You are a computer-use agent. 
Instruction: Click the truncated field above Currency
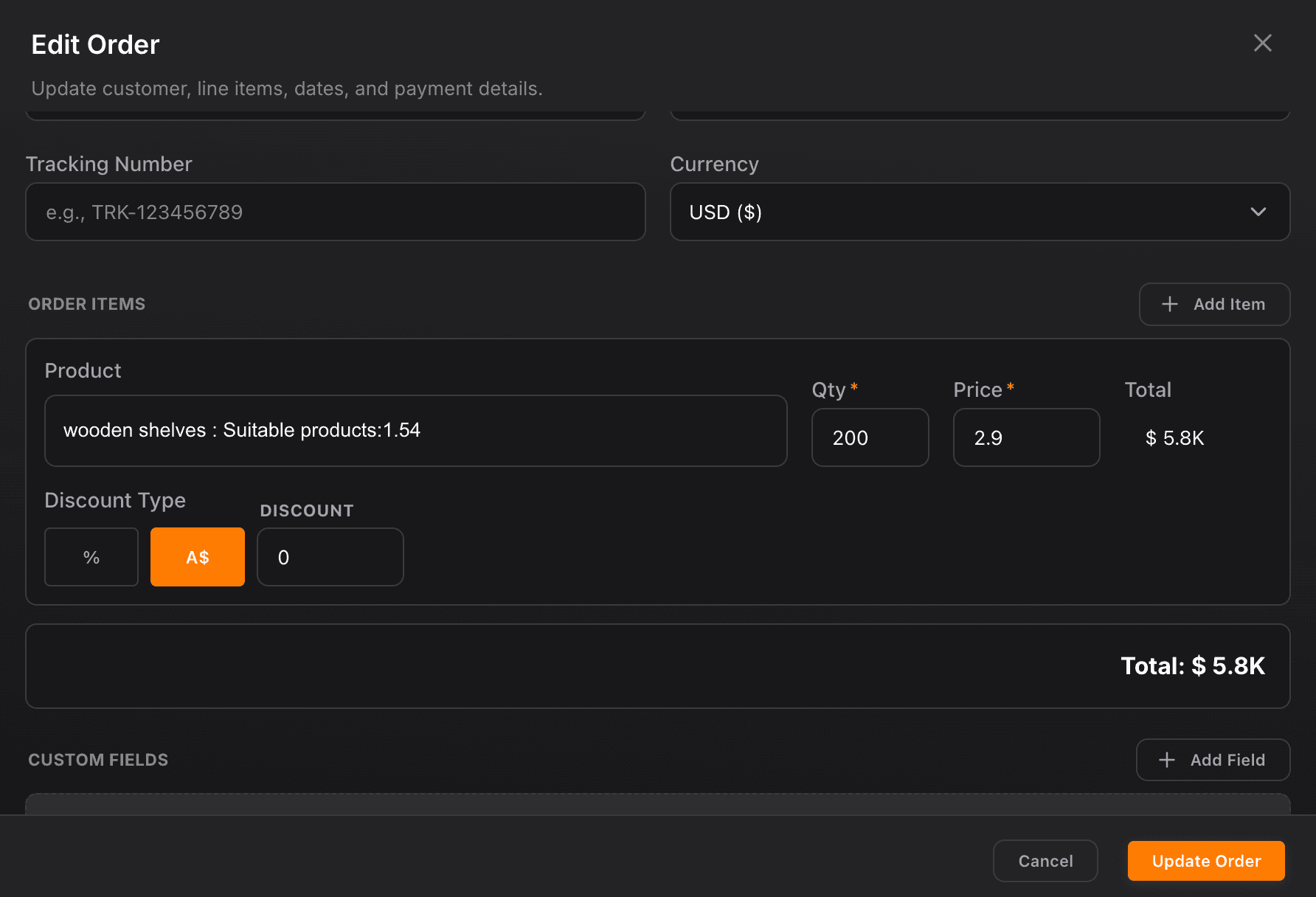[x=979, y=111]
